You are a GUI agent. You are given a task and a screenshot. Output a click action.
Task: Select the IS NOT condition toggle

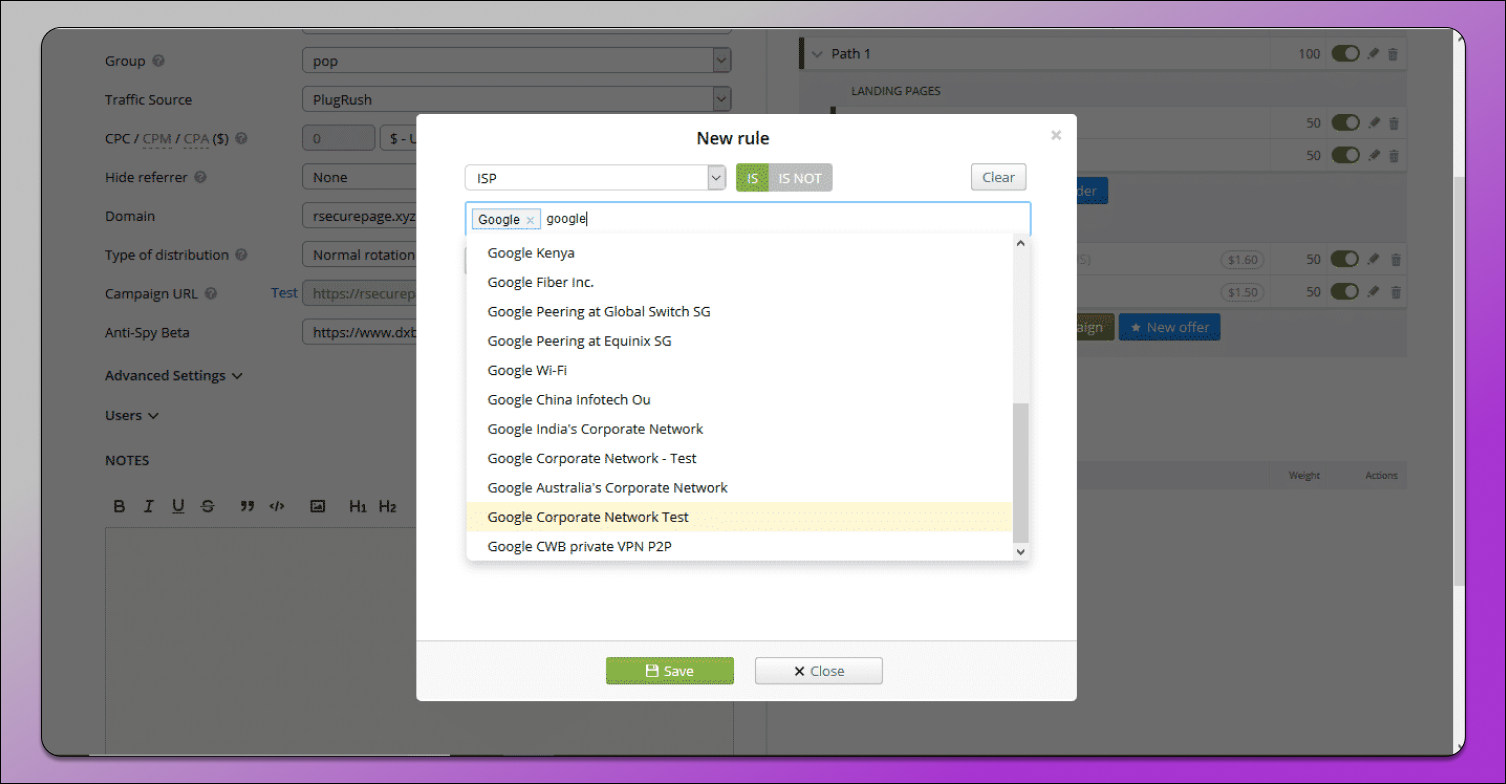tap(799, 178)
